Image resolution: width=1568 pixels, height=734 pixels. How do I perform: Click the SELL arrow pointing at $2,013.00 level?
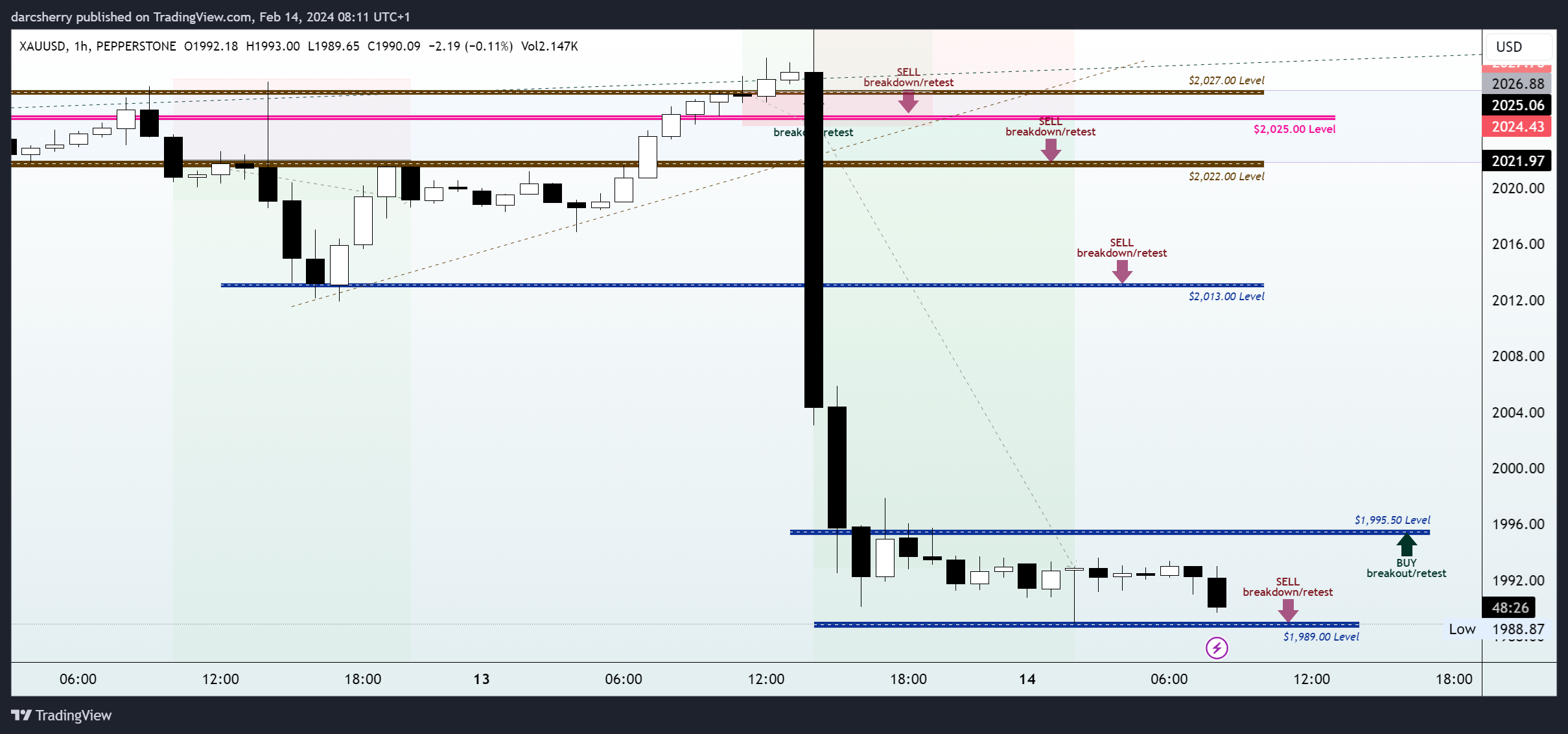point(1122,272)
